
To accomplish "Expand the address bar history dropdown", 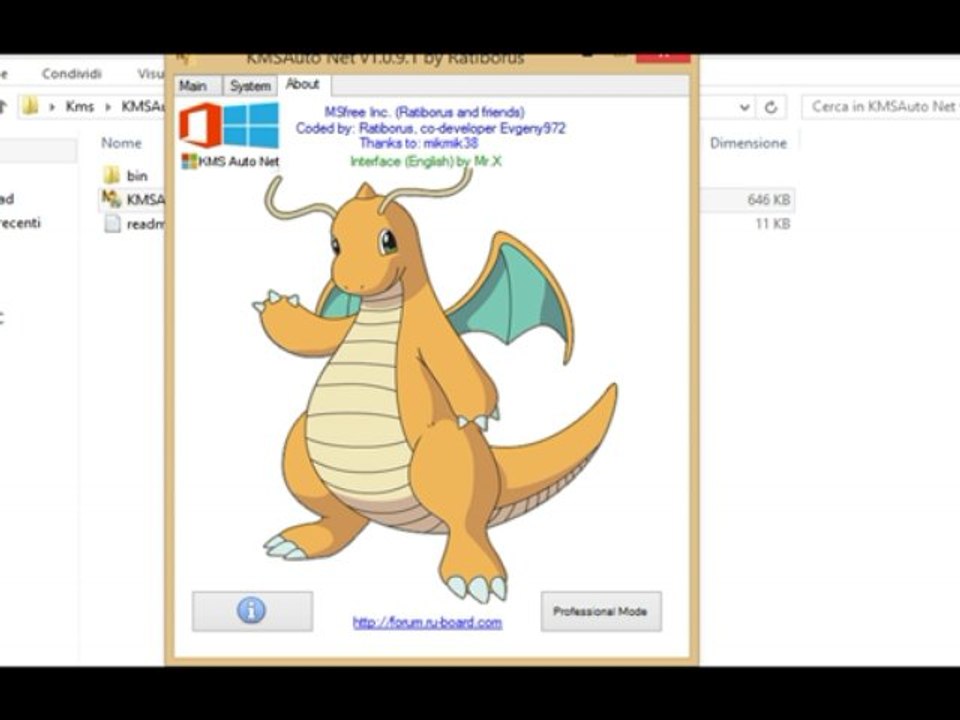I will (x=744, y=107).
